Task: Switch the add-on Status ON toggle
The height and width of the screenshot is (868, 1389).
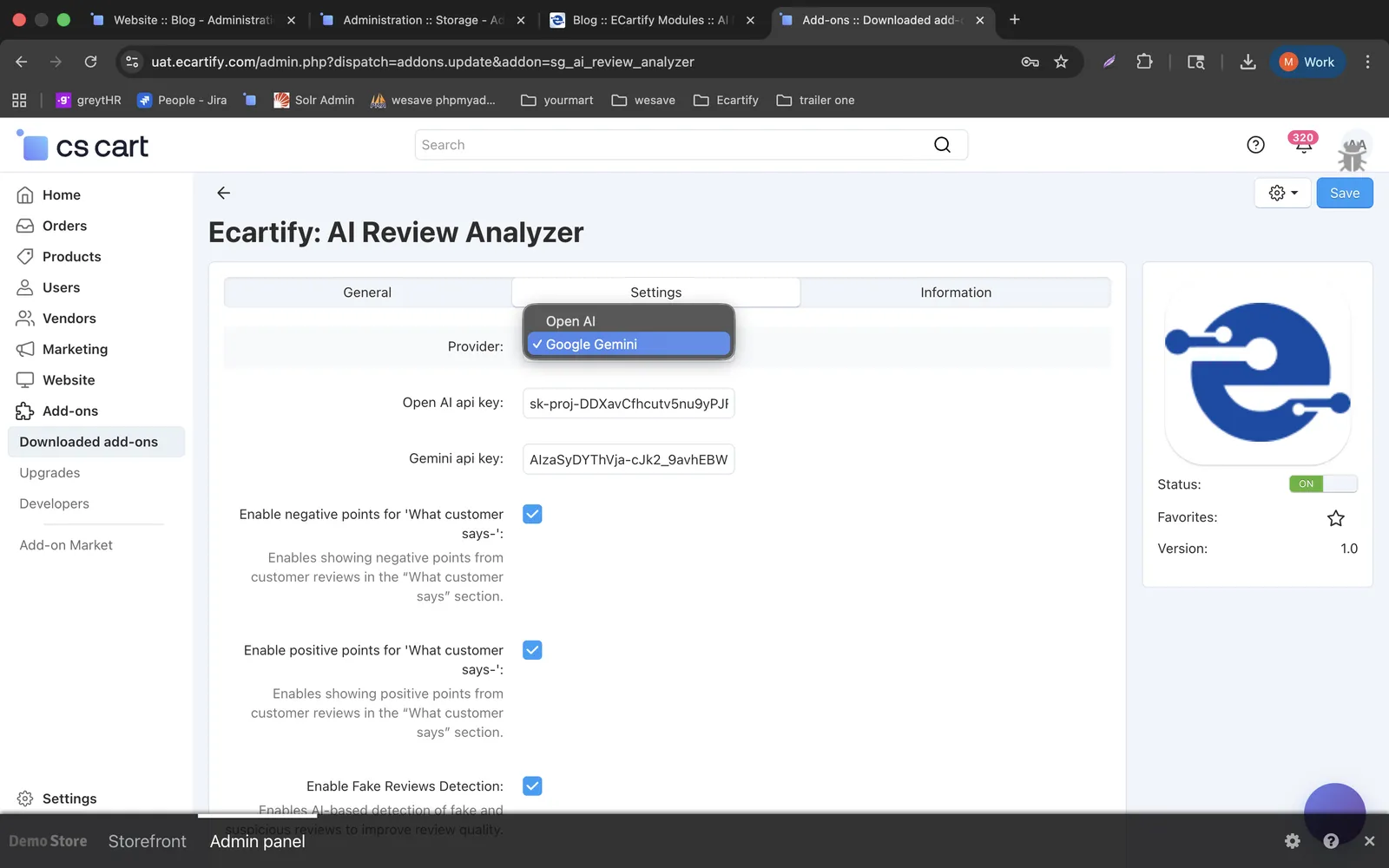Action: click(x=1322, y=484)
